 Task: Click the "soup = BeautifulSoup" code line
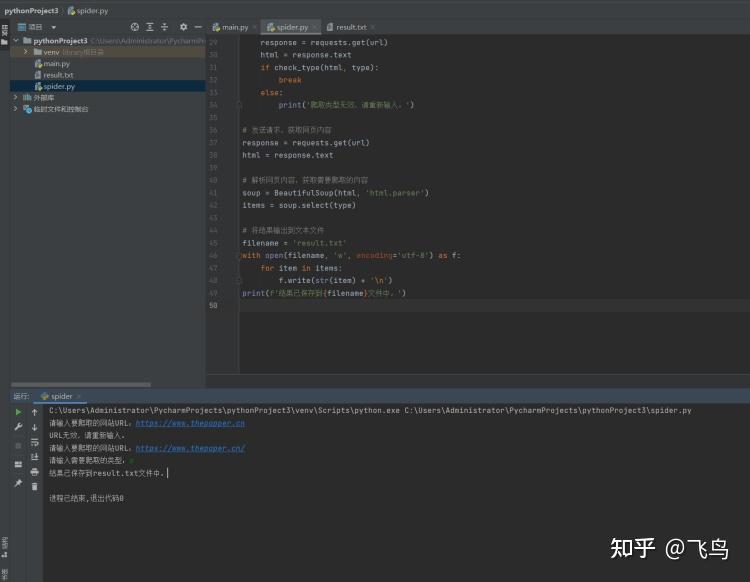[x=335, y=193]
